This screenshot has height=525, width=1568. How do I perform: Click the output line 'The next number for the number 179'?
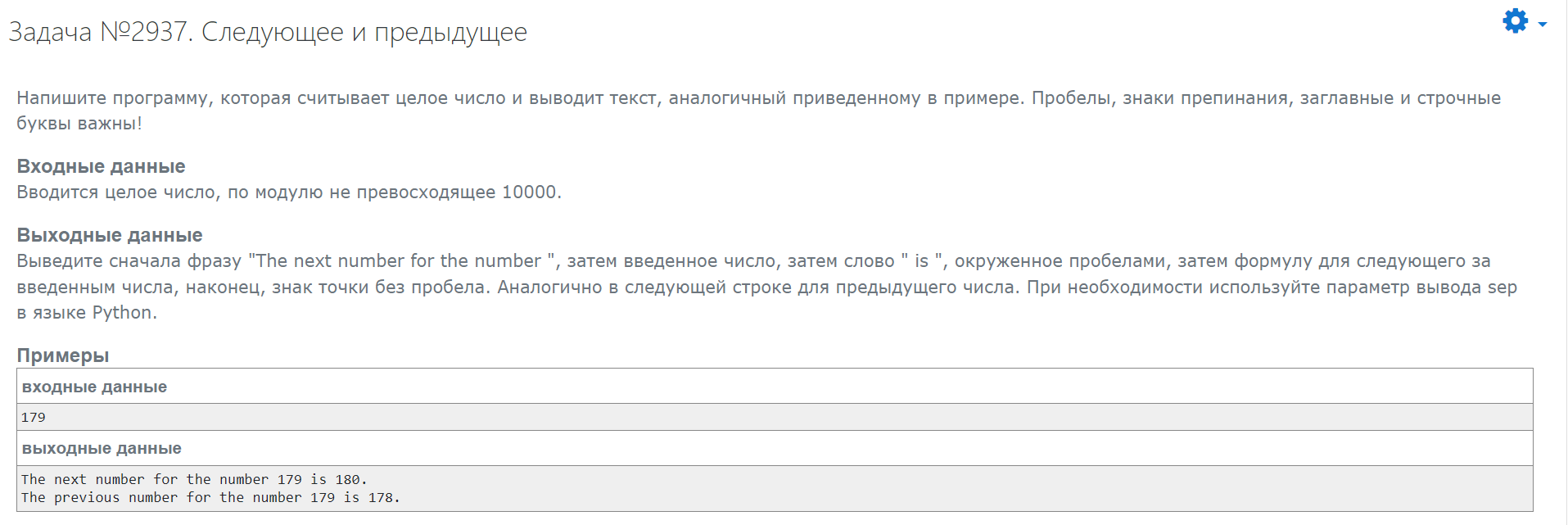pyautogui.click(x=193, y=480)
